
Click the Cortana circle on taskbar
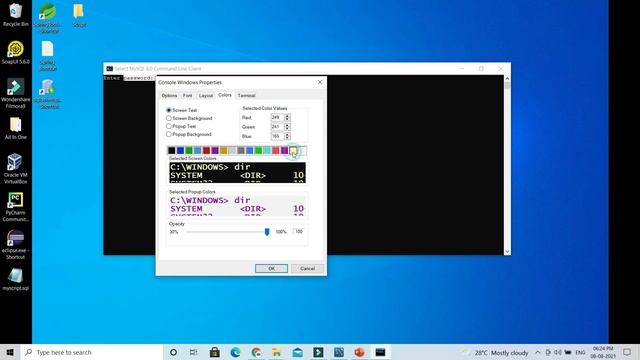tap(173, 352)
